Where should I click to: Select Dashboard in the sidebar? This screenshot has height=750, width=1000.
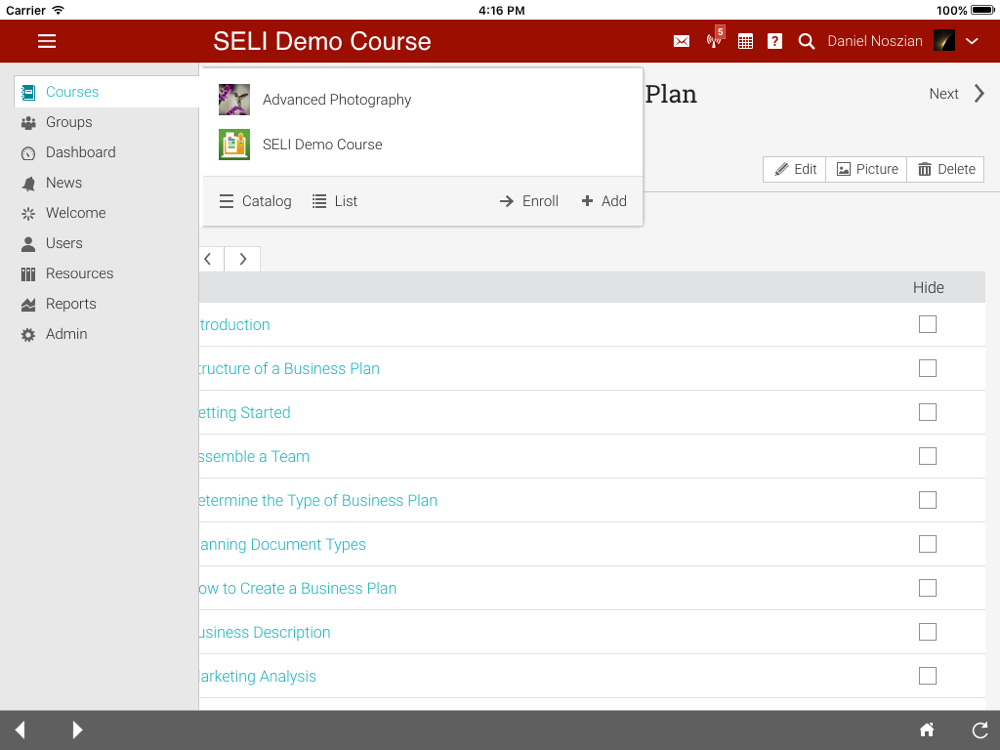[80, 152]
